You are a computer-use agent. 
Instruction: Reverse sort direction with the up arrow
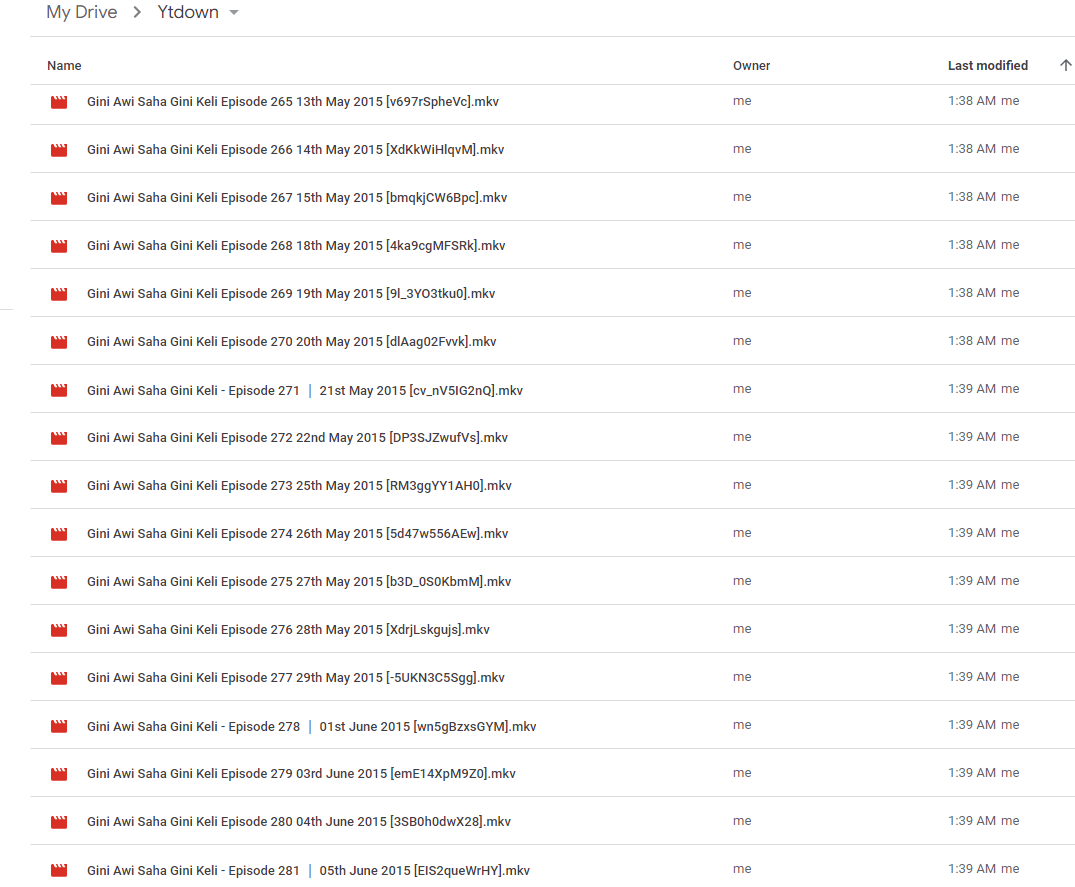(1065, 65)
